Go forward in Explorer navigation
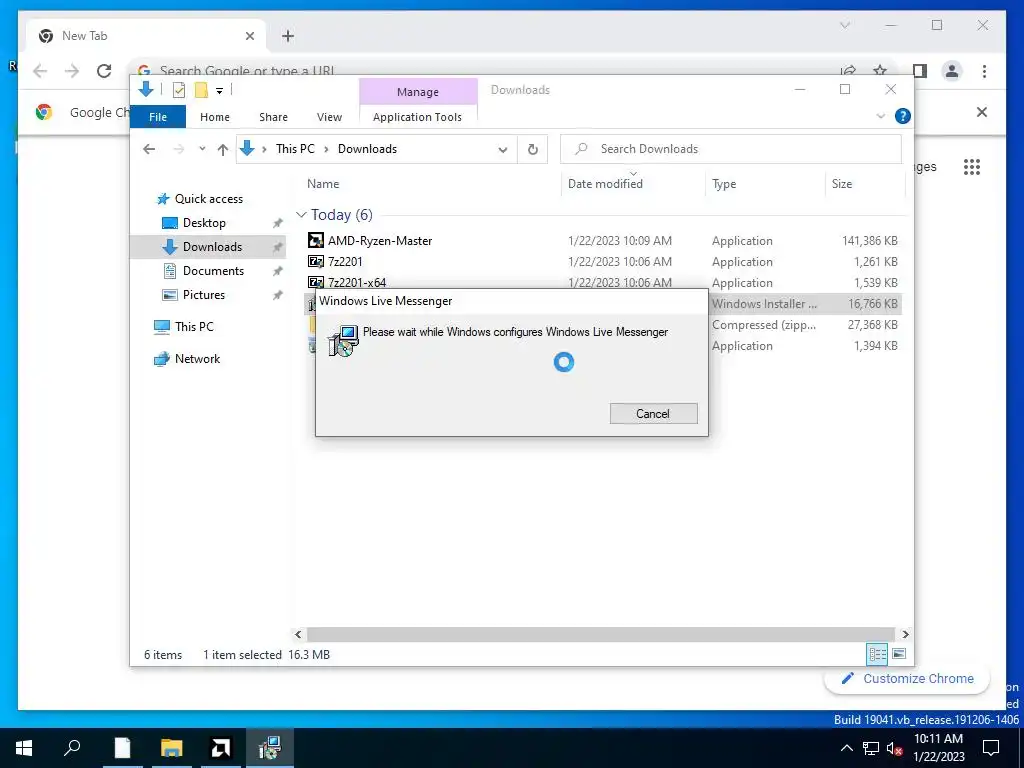The width and height of the screenshot is (1024, 768). pos(179,149)
